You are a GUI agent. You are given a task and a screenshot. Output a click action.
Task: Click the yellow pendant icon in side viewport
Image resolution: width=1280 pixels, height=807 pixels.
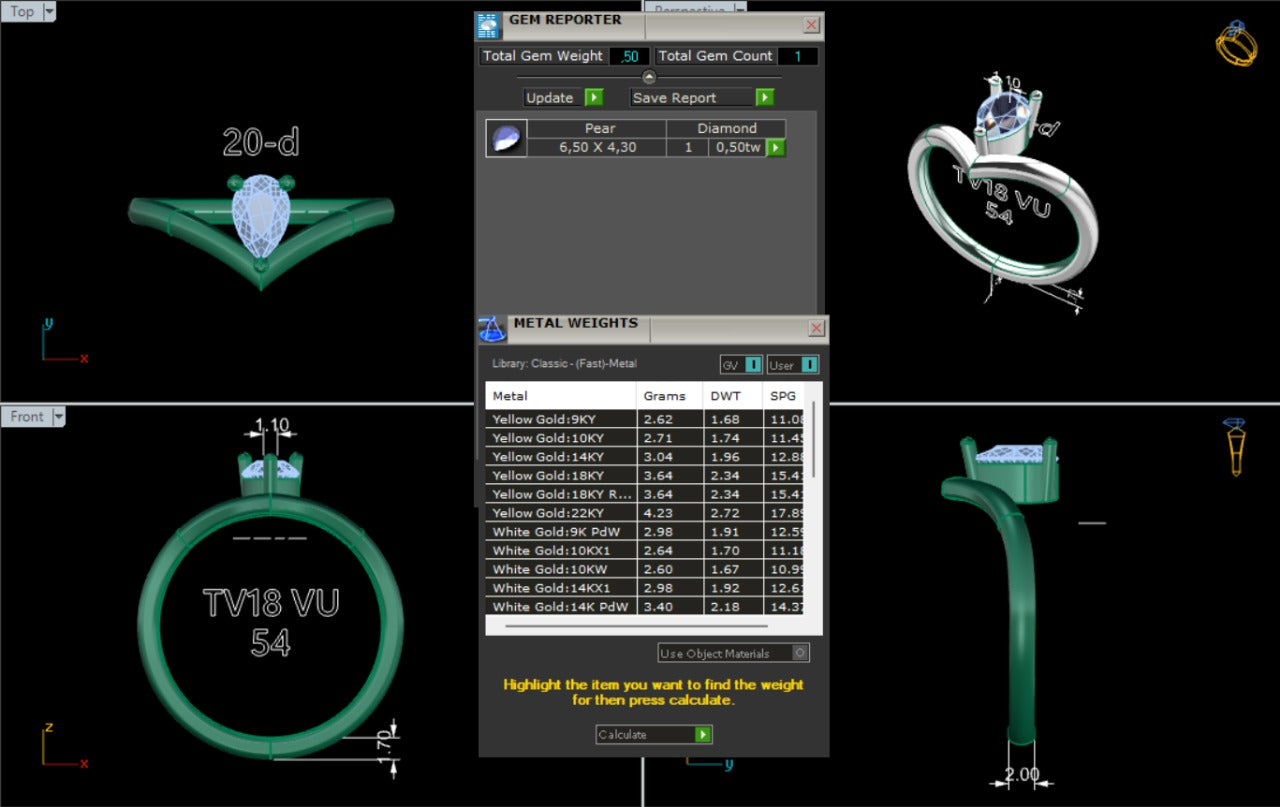(1236, 445)
